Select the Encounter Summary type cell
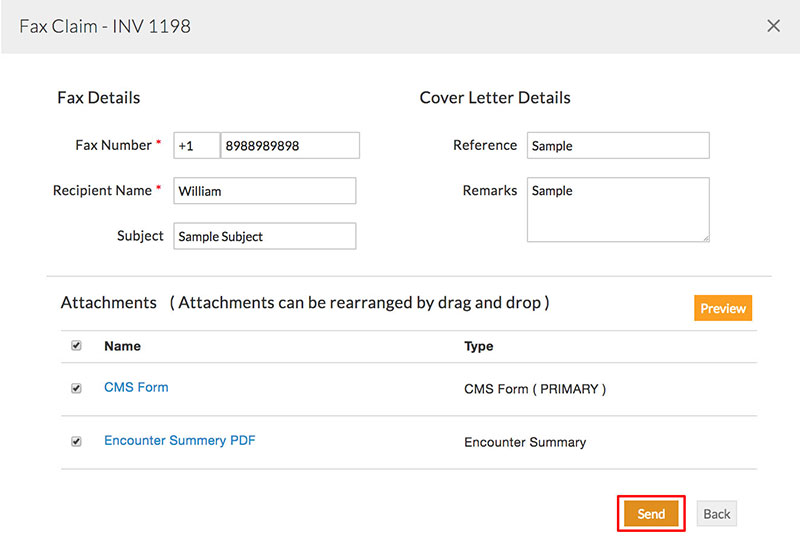 tap(525, 442)
